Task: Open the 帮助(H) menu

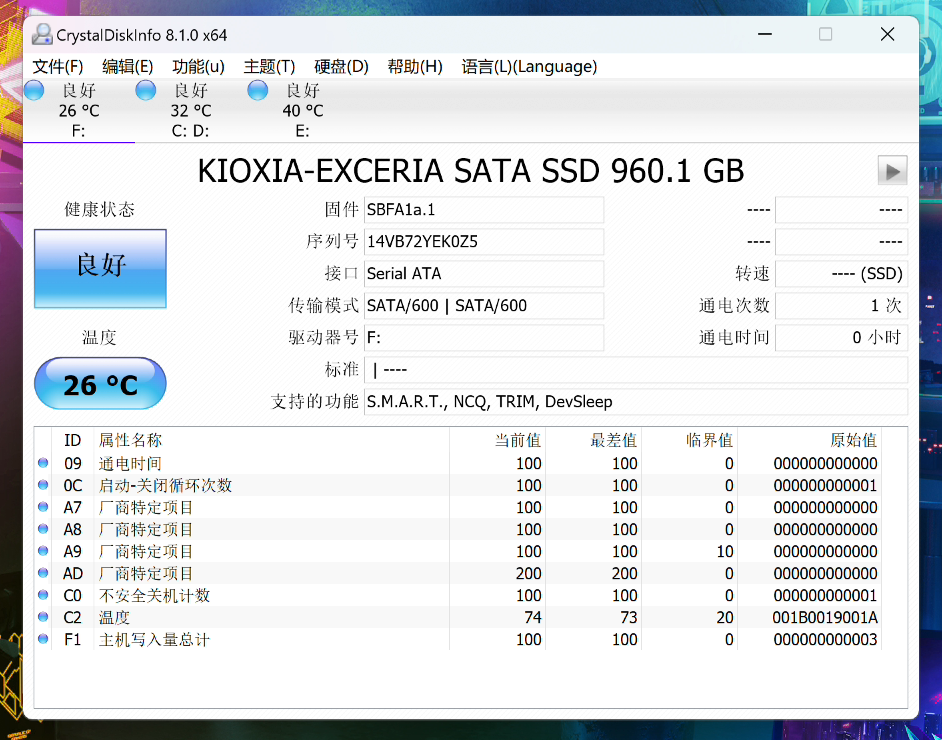Action: [x=415, y=67]
